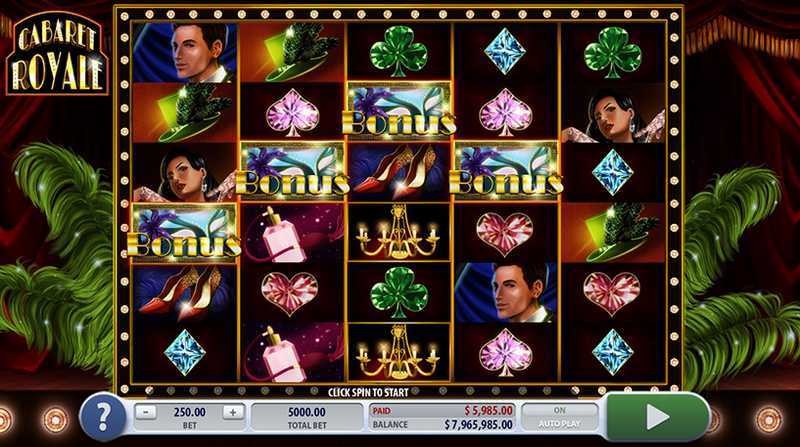The image size is (800, 447).
Task: Click the man portrait in top-left cell
Action: (184, 52)
